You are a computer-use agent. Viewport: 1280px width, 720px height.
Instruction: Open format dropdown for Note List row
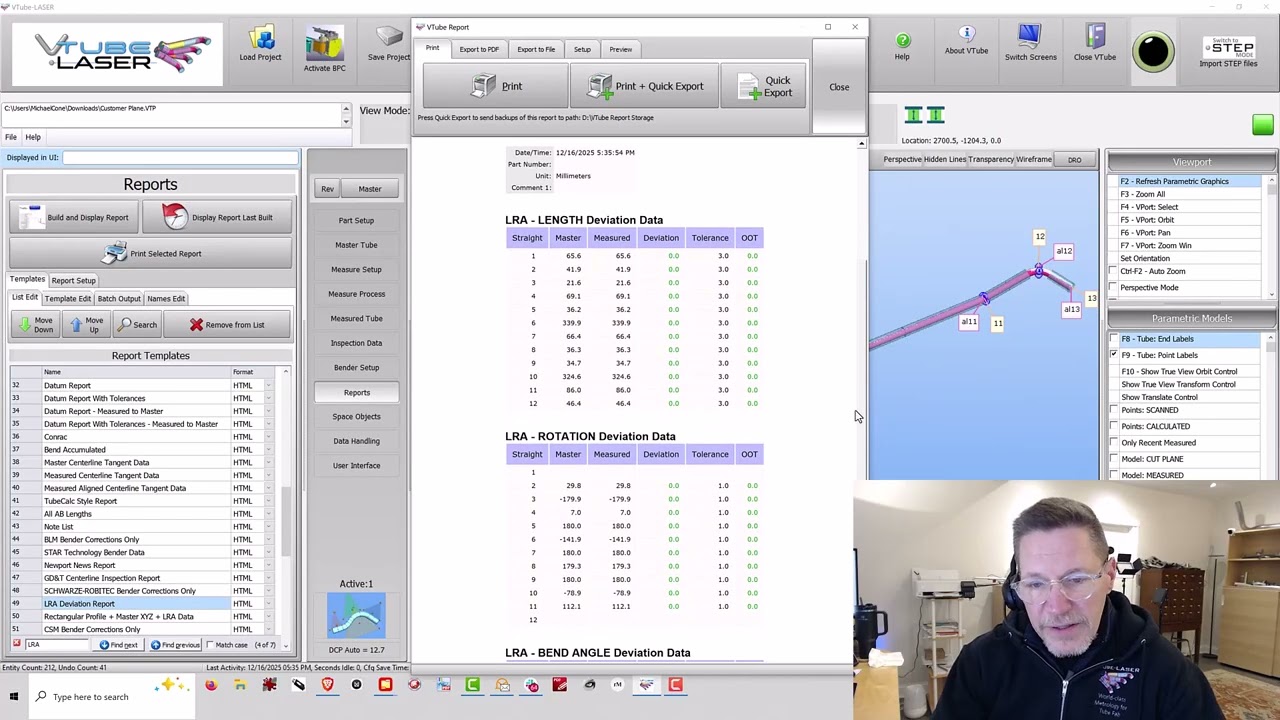click(268, 527)
